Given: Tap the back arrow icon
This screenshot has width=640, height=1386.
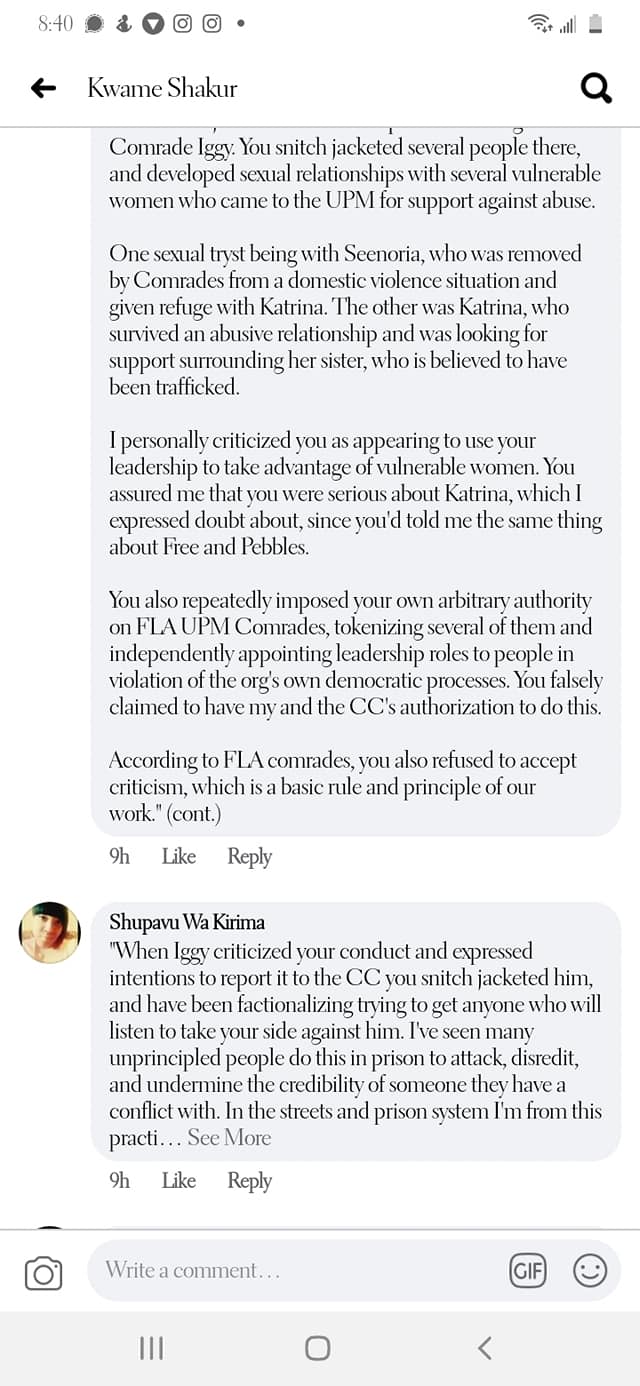Looking at the screenshot, I should click(44, 89).
